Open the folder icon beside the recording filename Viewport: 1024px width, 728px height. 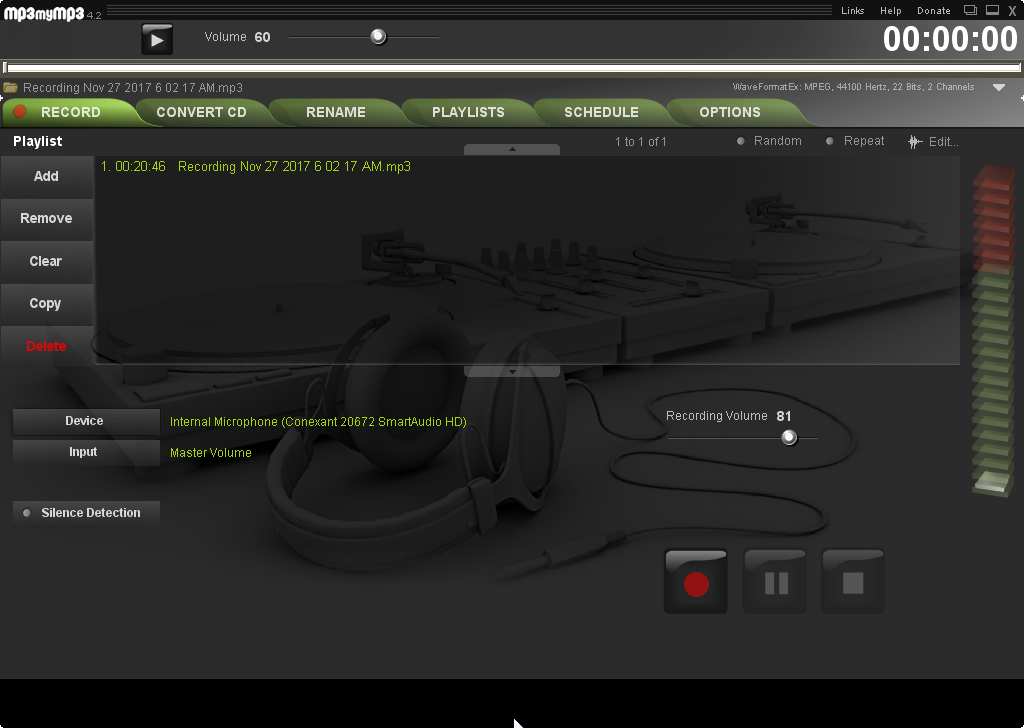point(10,87)
